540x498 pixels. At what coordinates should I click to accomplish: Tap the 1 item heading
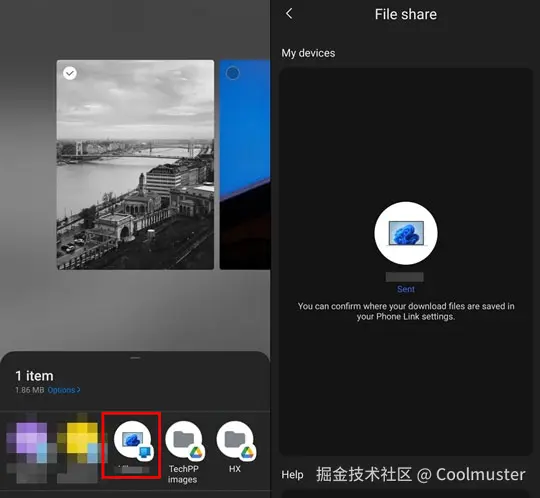tap(34, 376)
